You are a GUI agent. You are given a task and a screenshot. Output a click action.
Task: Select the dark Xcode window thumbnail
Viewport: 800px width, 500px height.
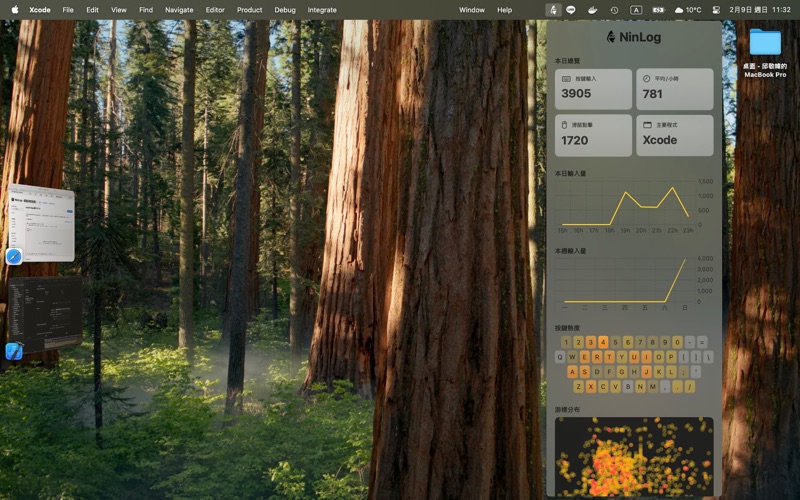[x=45, y=313]
